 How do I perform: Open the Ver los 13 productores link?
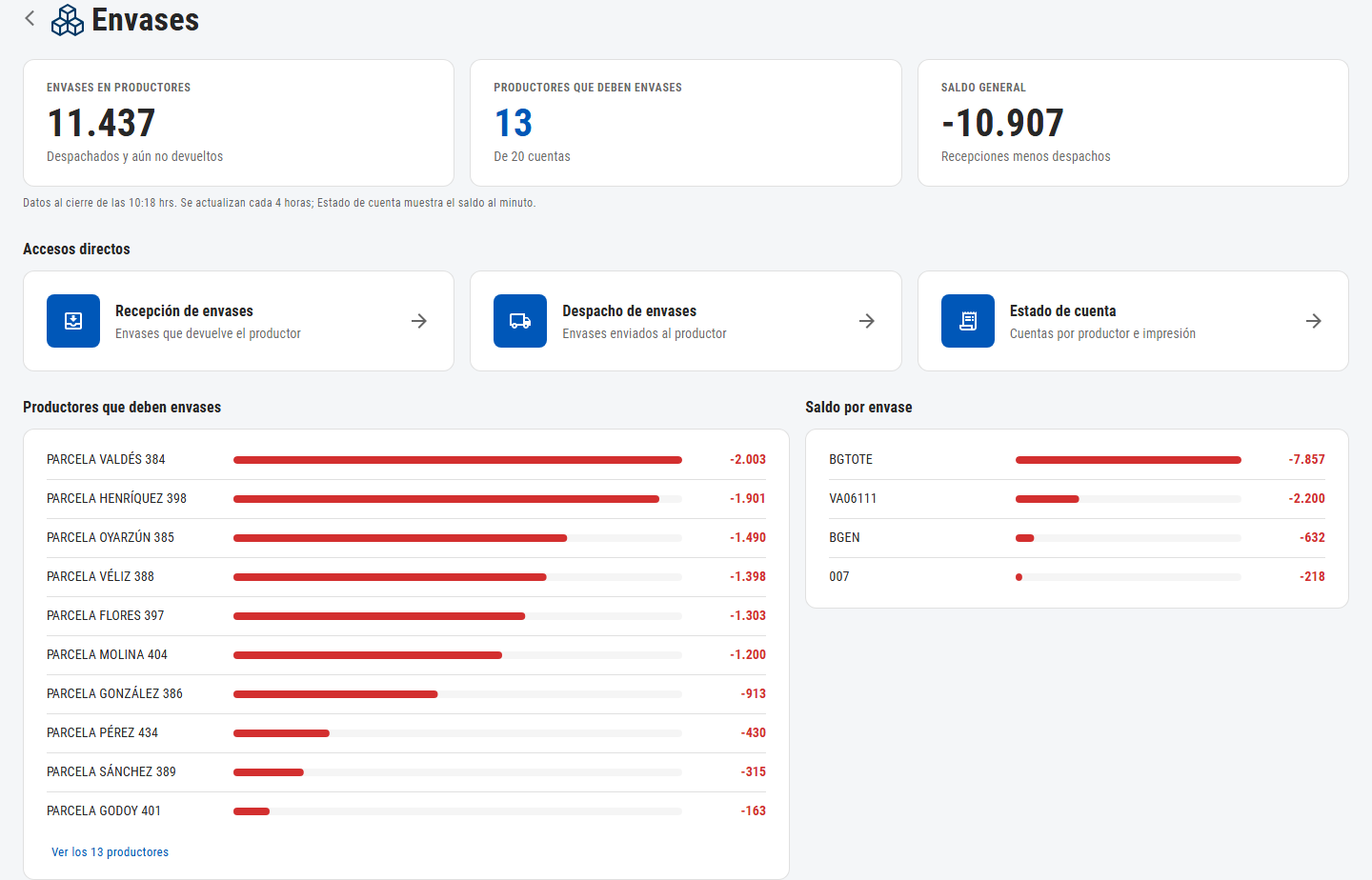click(110, 852)
